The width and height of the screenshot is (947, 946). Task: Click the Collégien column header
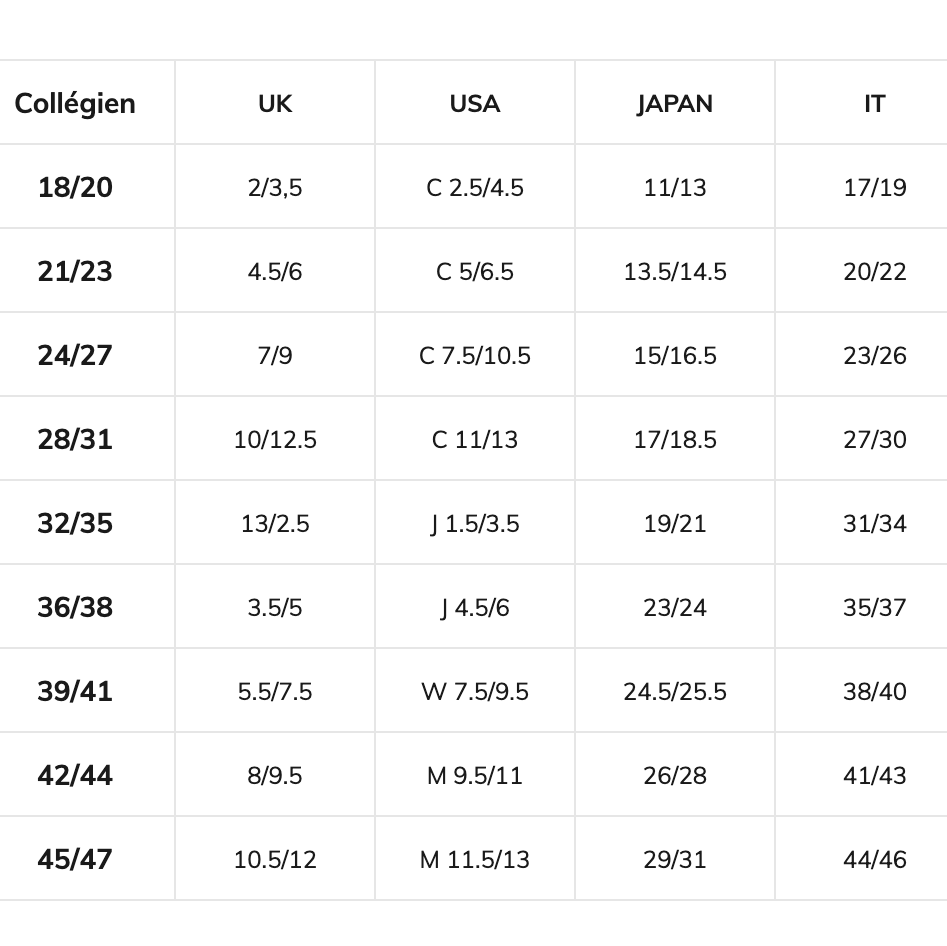point(75,104)
